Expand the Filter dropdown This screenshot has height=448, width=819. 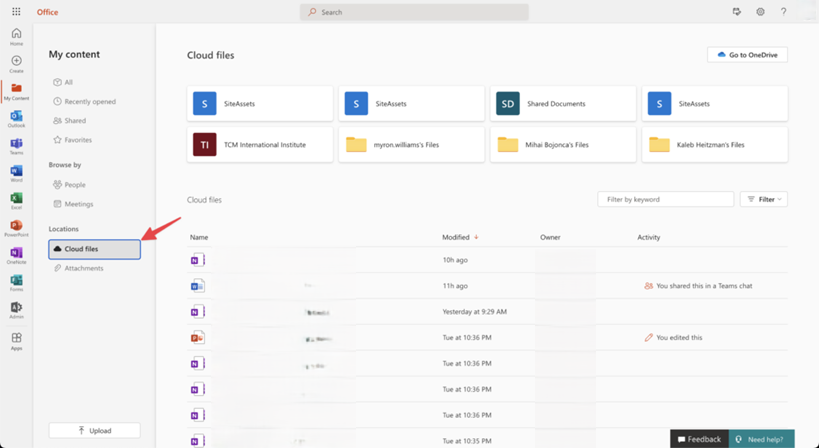click(x=764, y=200)
